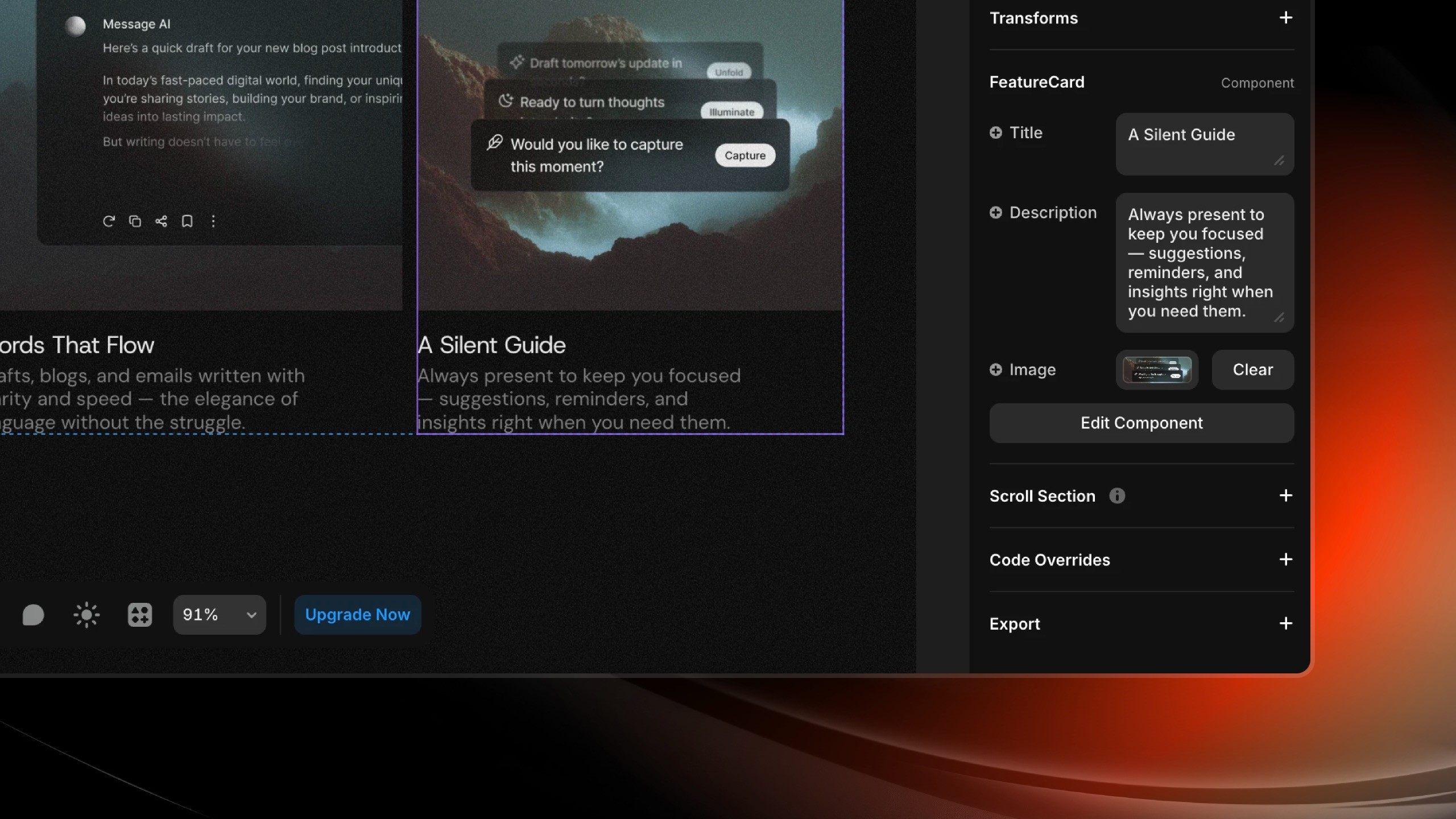Click the Clear image button

click(1252, 370)
